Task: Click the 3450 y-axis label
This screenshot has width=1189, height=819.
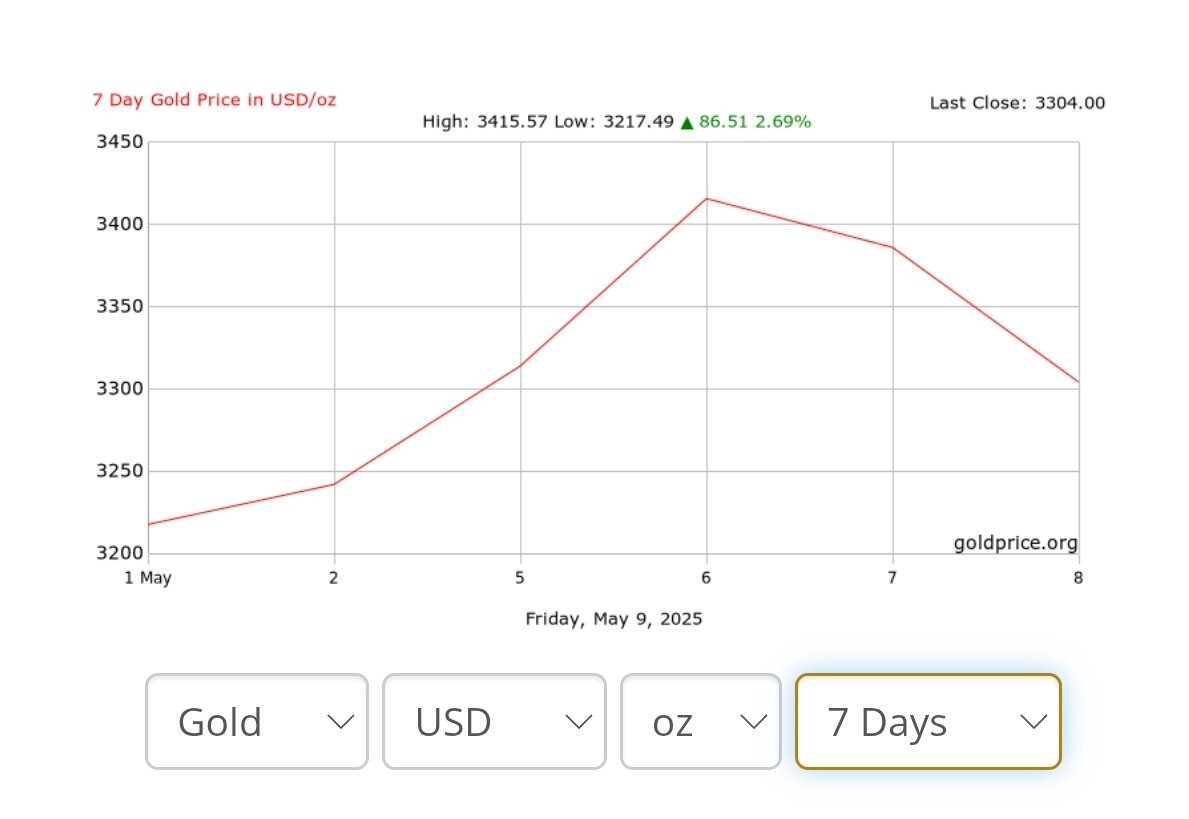Action: [x=119, y=142]
